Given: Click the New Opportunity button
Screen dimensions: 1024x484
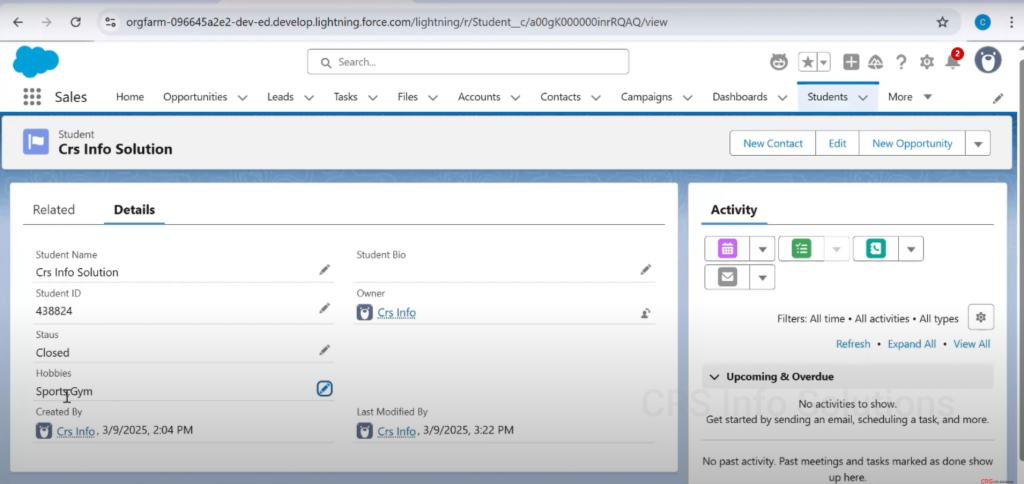Looking at the screenshot, I should pos(912,144).
